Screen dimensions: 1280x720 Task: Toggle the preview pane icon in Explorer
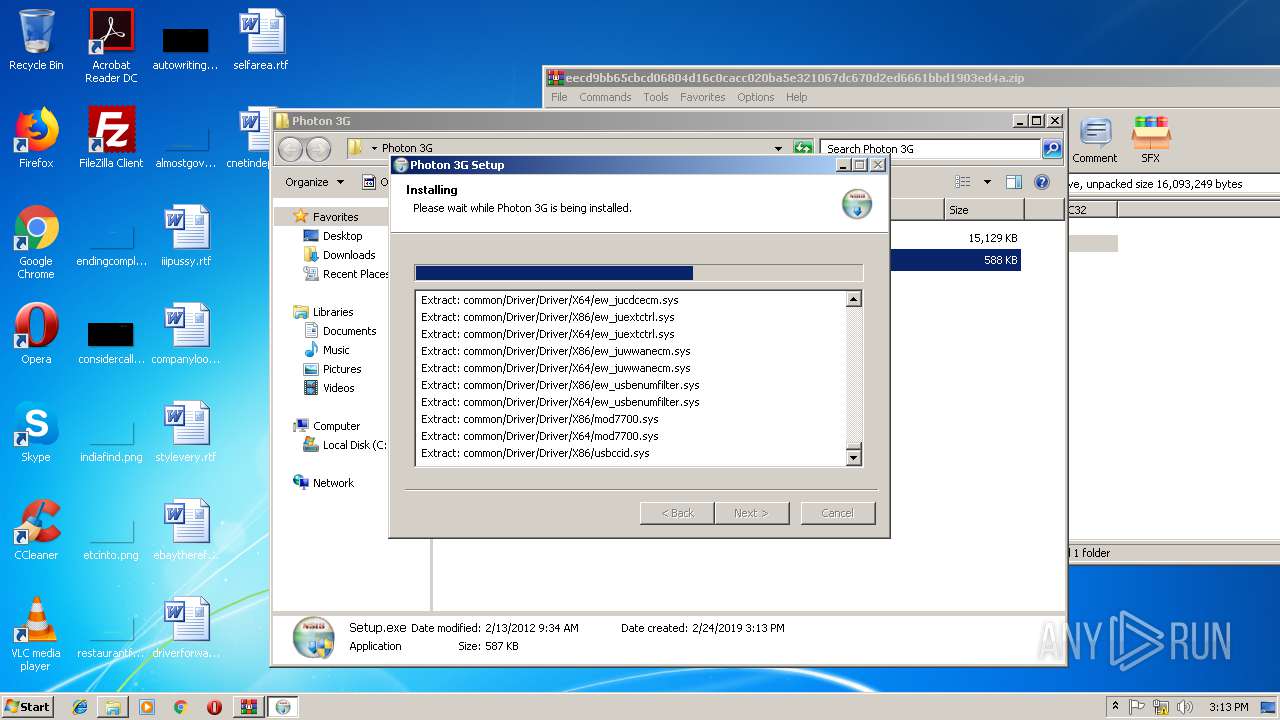point(1014,182)
